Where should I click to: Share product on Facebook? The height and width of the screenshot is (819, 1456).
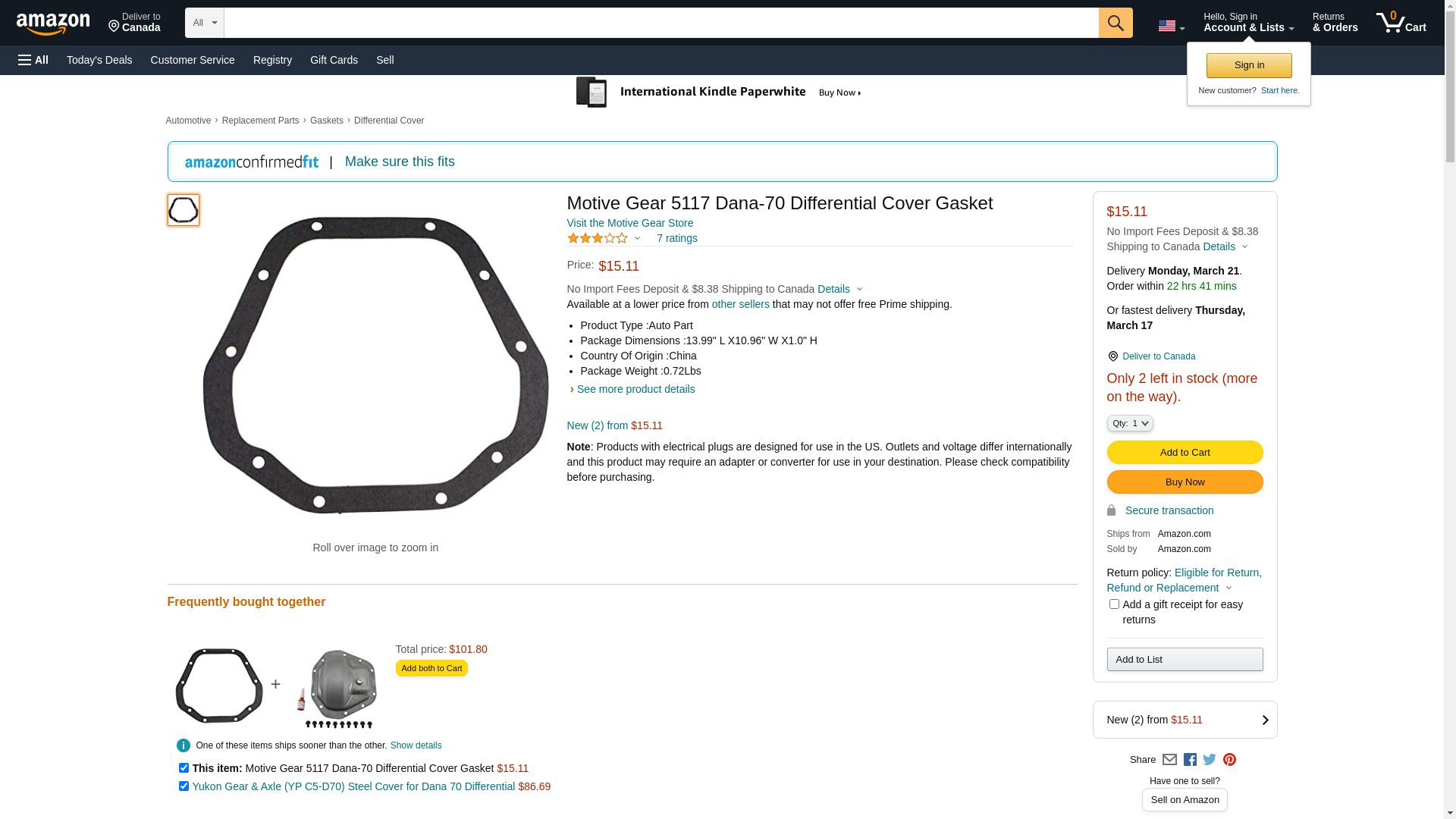pyautogui.click(x=1190, y=760)
